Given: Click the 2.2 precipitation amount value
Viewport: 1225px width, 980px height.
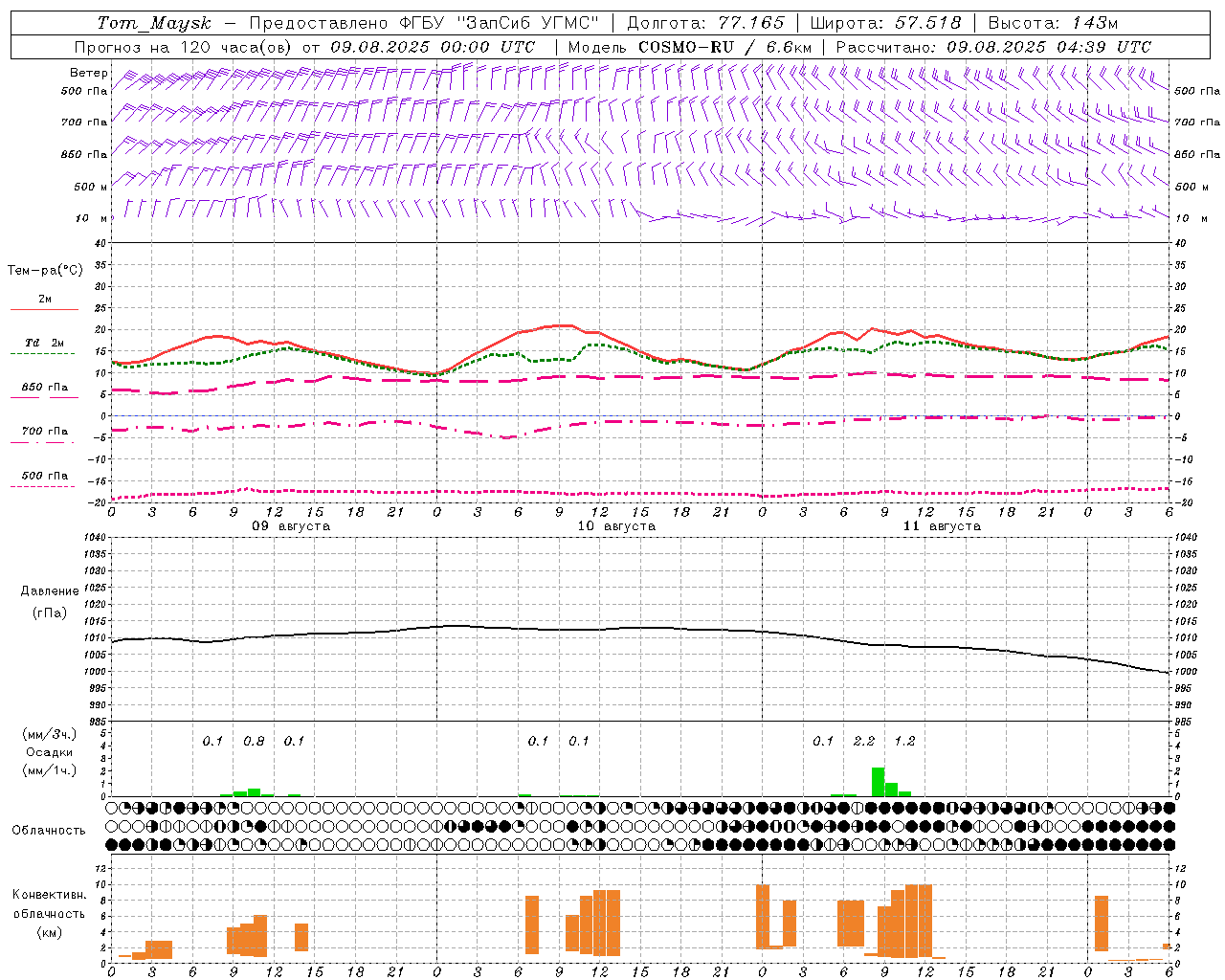Looking at the screenshot, I should tap(864, 741).
